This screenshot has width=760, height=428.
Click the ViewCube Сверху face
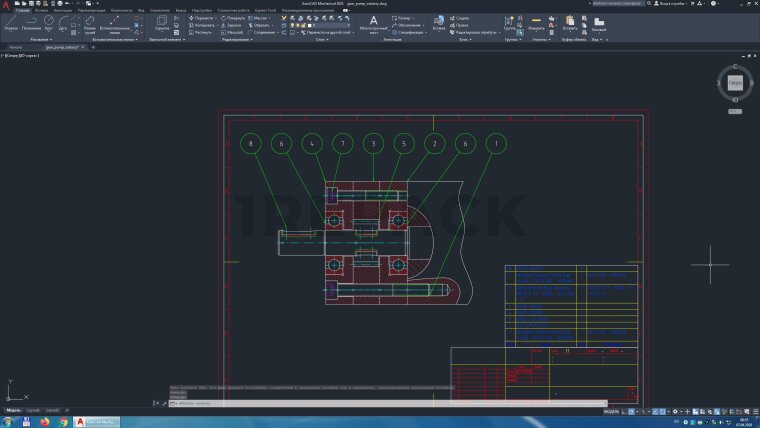click(x=735, y=84)
